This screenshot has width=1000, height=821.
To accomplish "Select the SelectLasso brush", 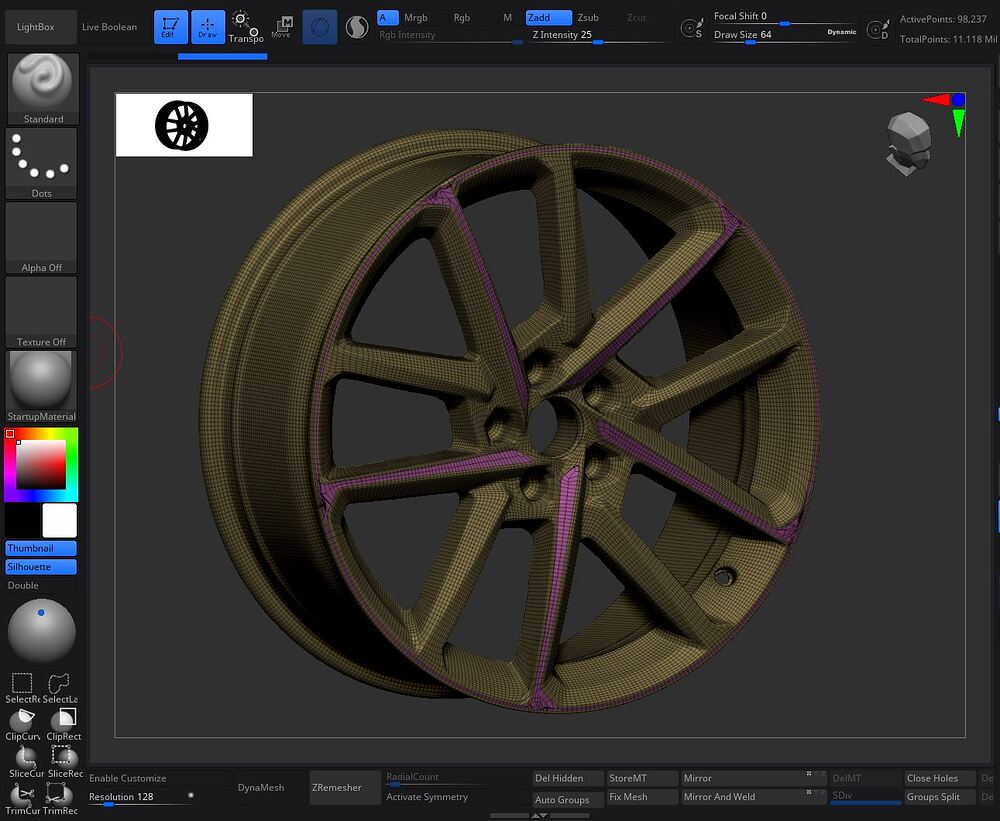I will pos(59,688).
